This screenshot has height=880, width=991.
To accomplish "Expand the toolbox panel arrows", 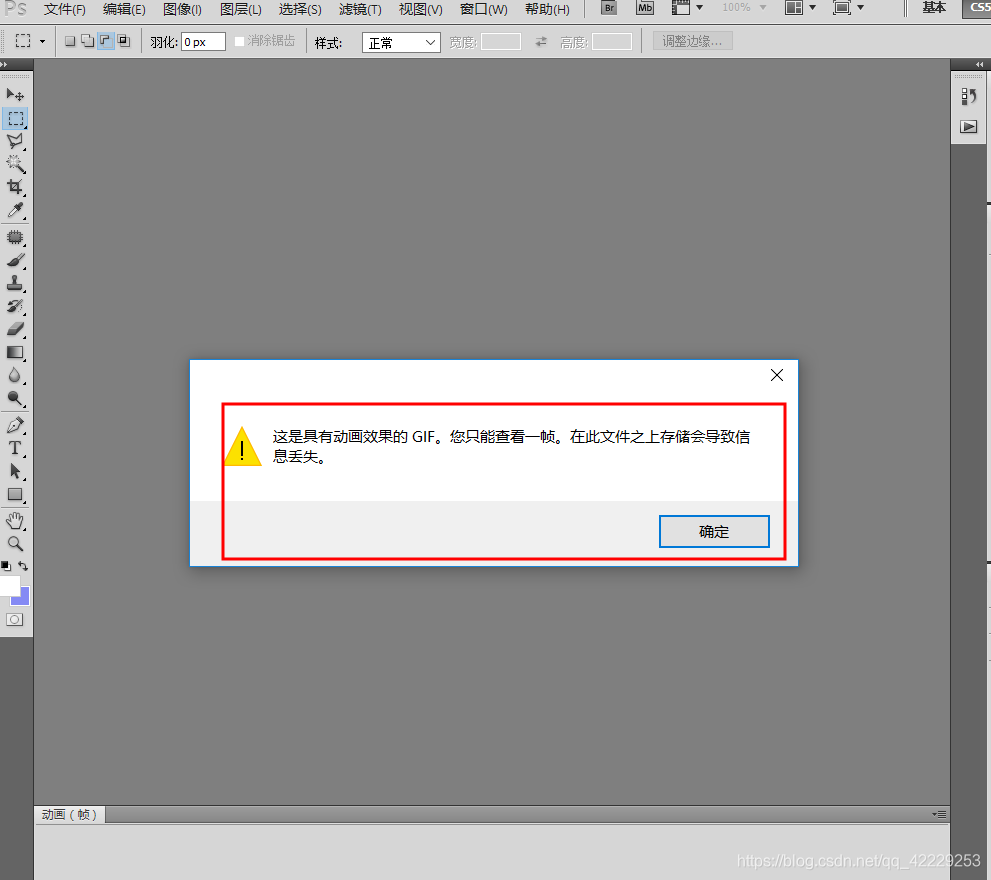I will pos(5,64).
